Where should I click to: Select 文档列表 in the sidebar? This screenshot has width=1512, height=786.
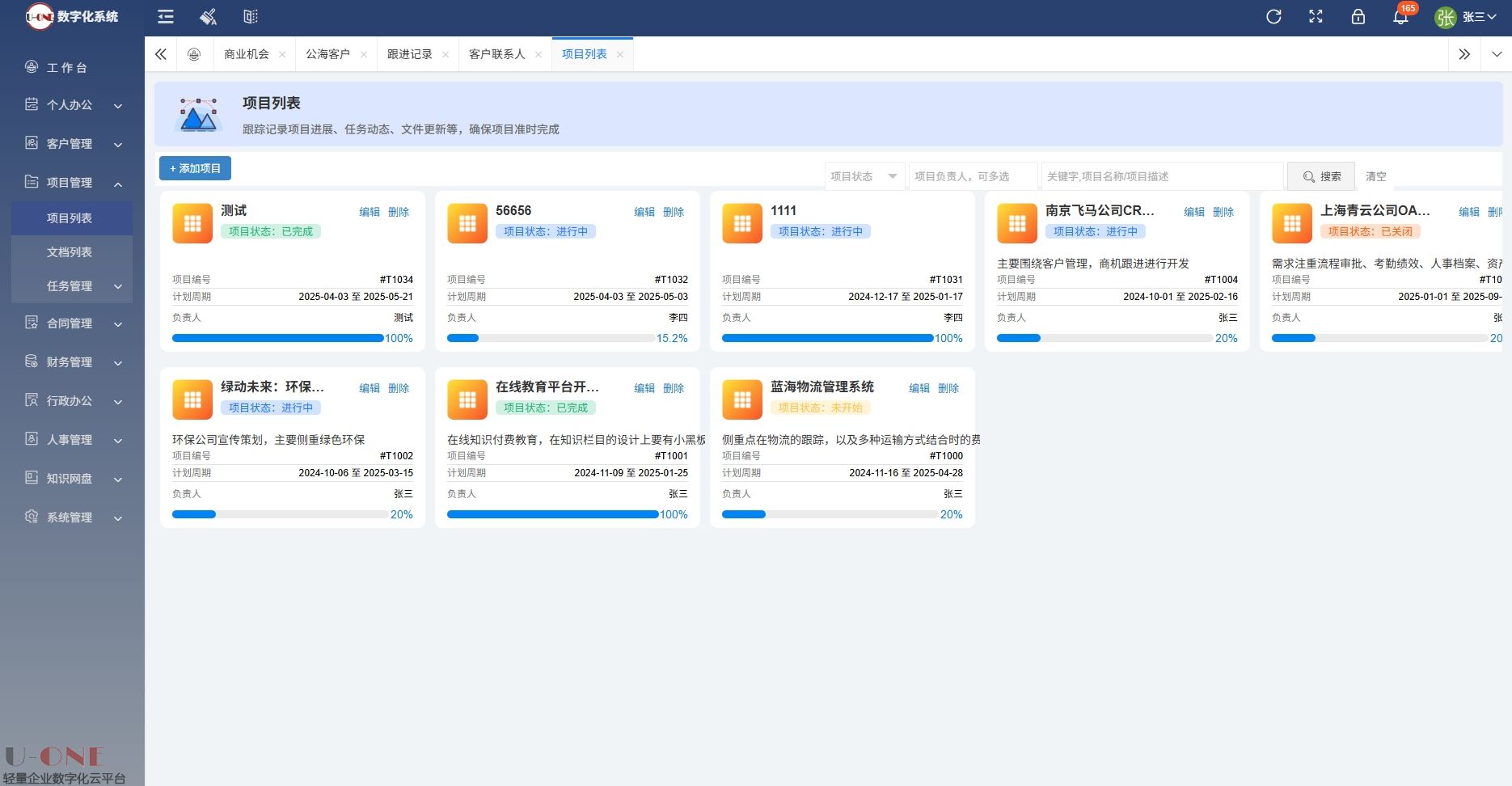pyautogui.click(x=70, y=252)
